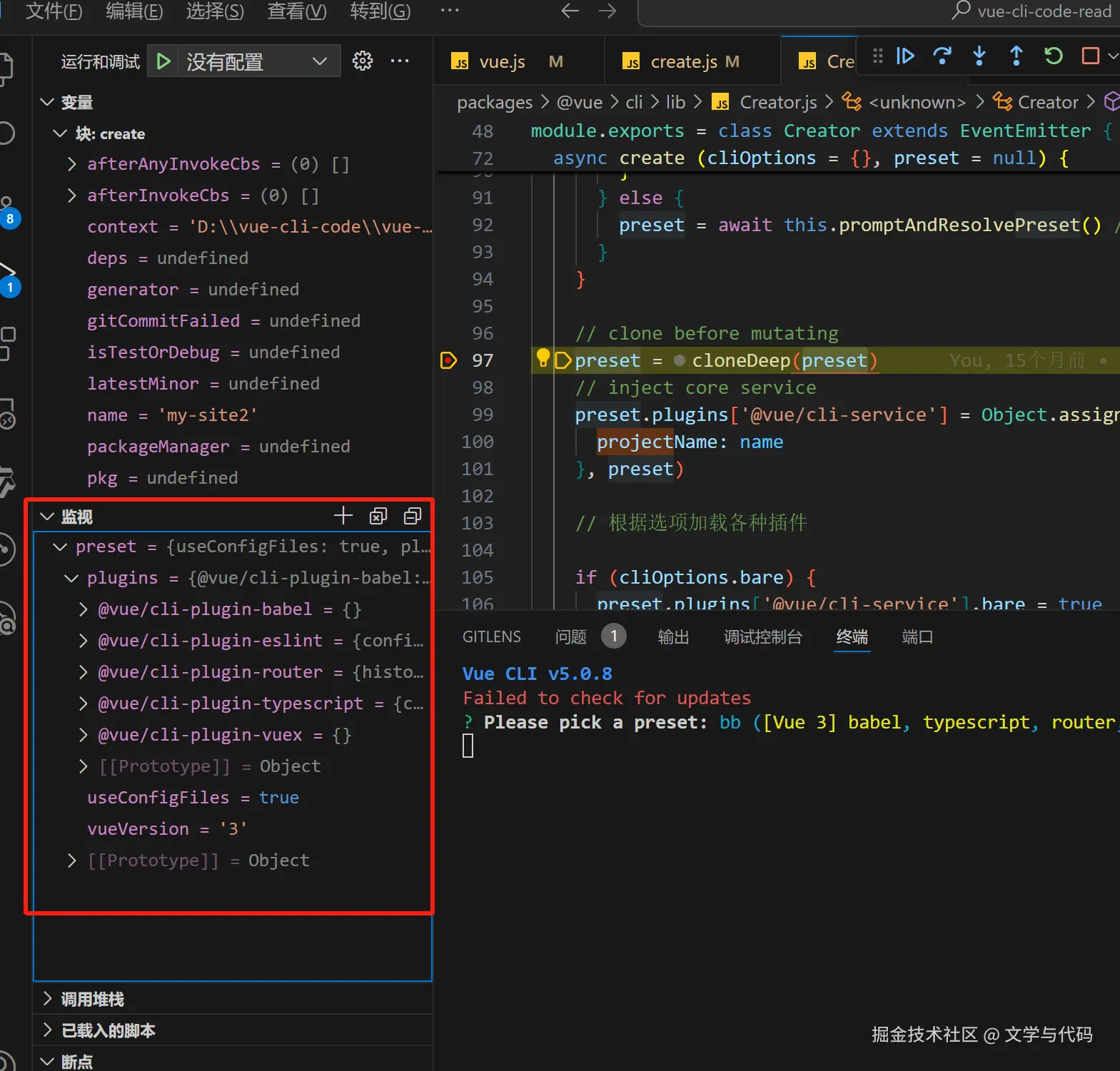Collapse all watch expressions
This screenshot has width=1120, height=1071.
coord(413,516)
